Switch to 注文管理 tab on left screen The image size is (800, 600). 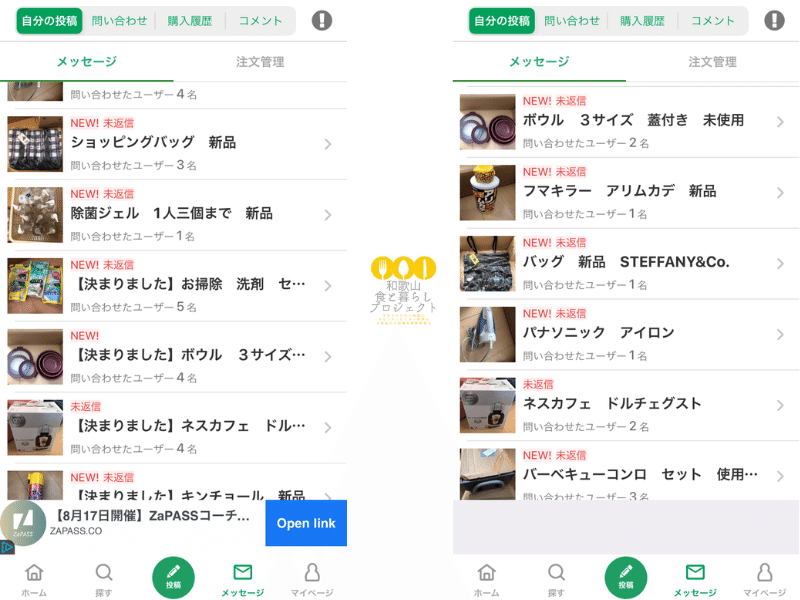(x=260, y=62)
